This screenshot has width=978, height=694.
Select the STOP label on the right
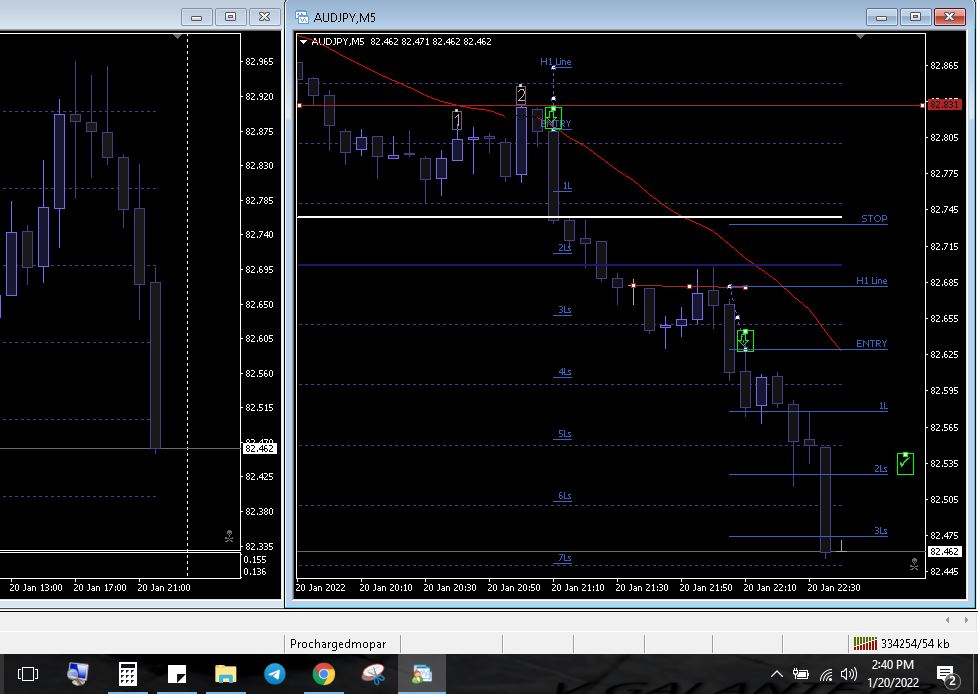(874, 218)
